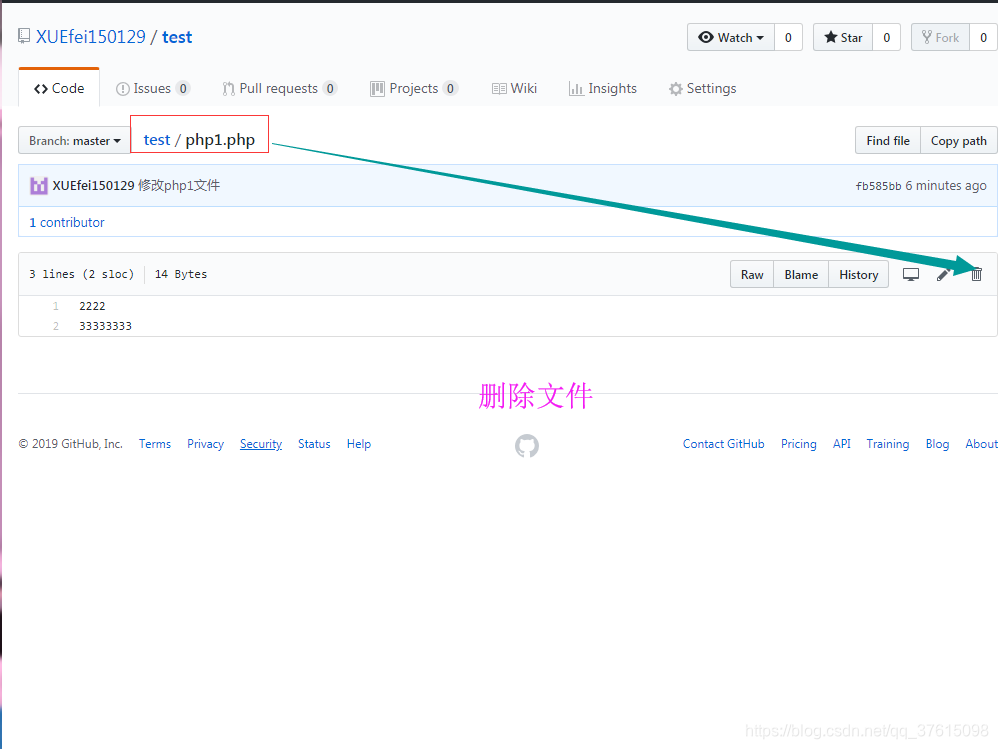Viewport: 998px width, 749px height.
Task: View the Raw file contents
Action: tap(752, 274)
